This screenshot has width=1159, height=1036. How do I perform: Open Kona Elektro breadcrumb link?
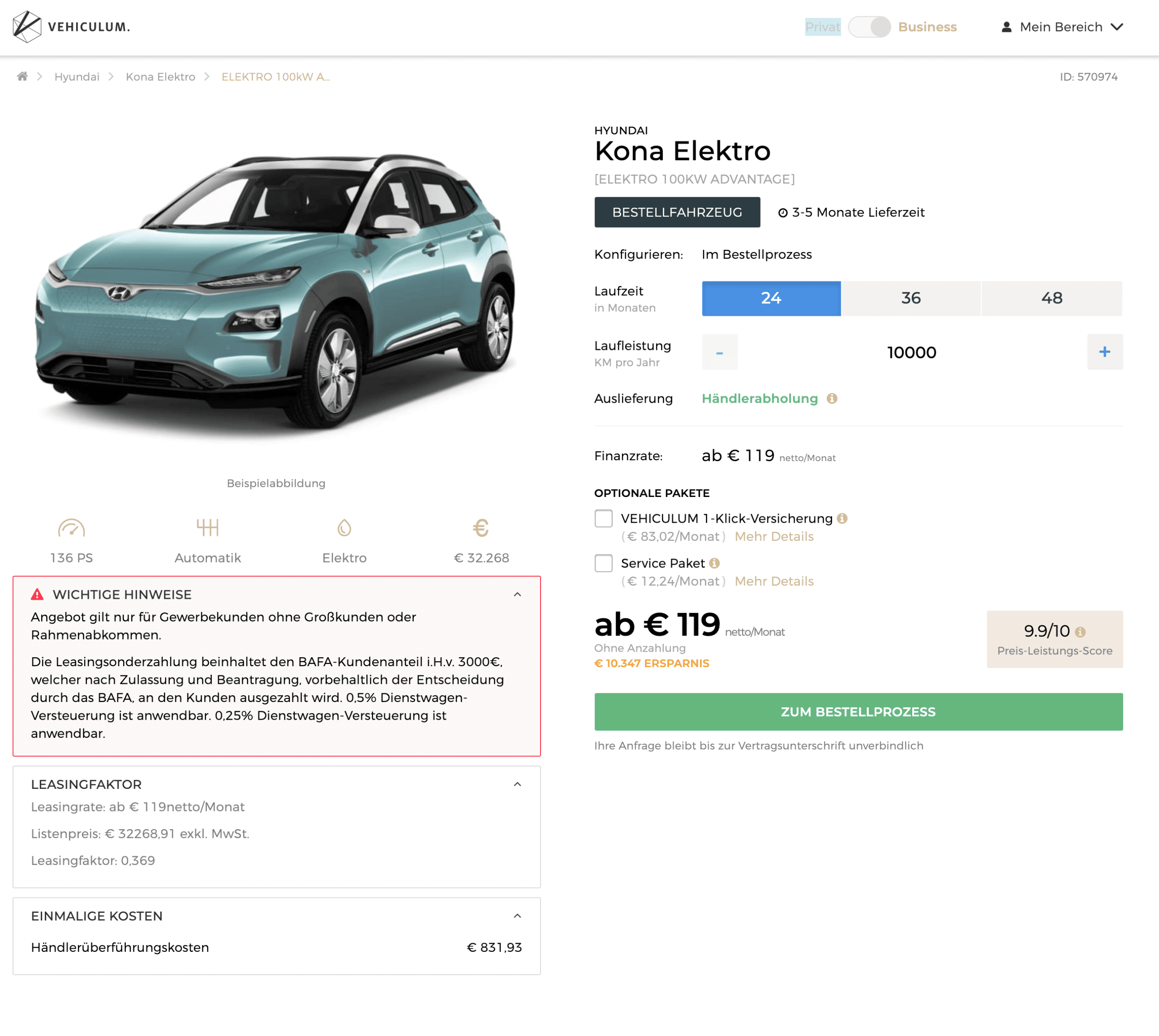[161, 76]
